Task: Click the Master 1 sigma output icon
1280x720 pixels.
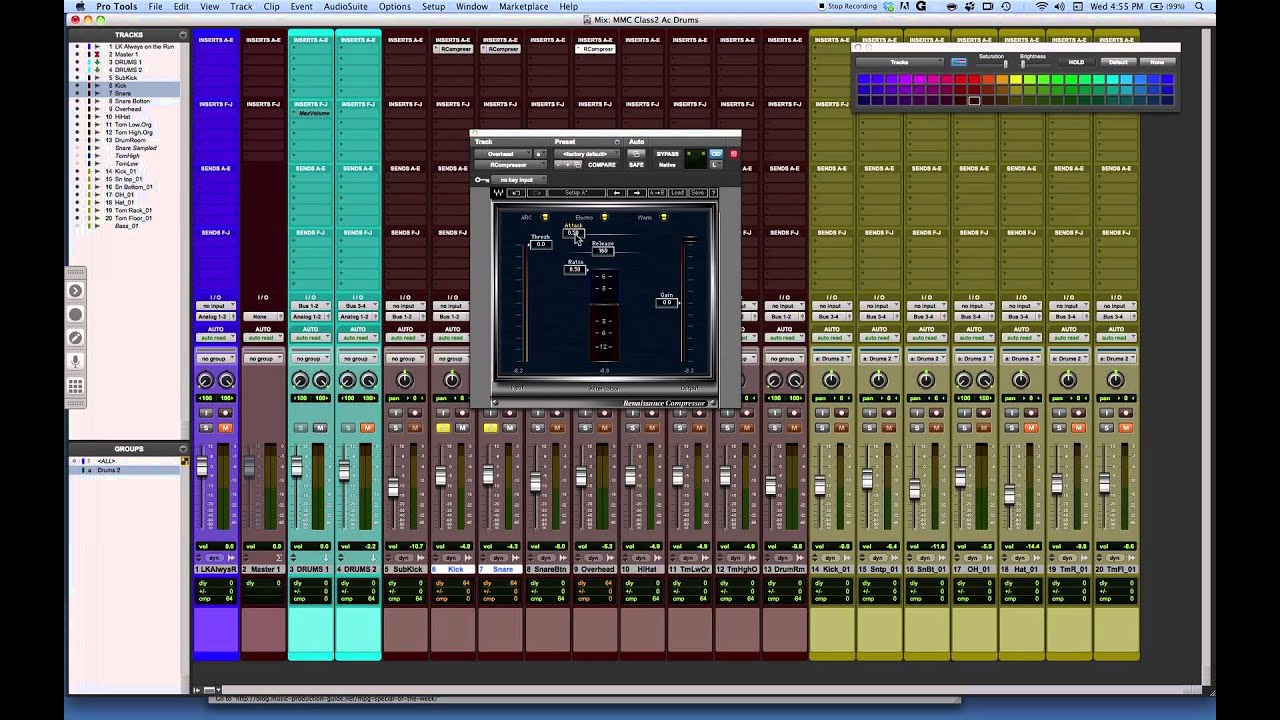Action: click(279, 558)
